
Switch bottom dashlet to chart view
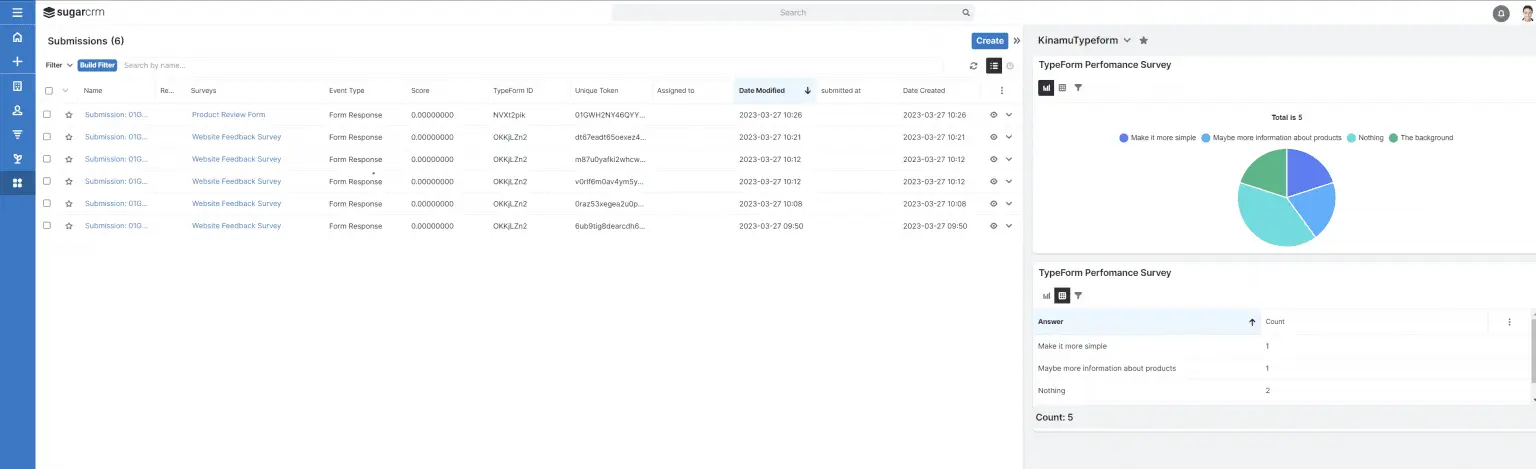1046,296
